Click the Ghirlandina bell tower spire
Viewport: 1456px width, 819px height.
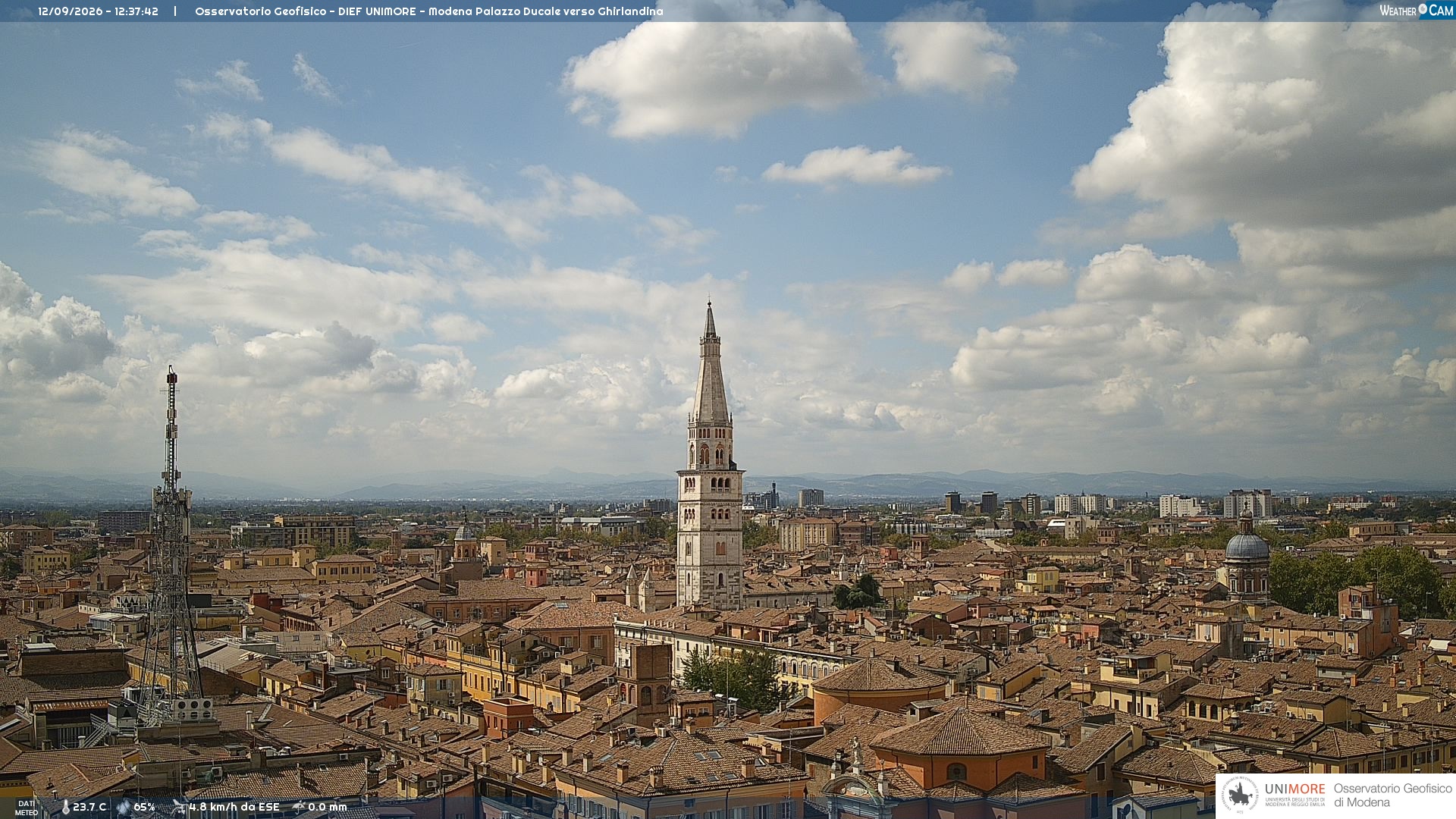[x=710, y=364]
